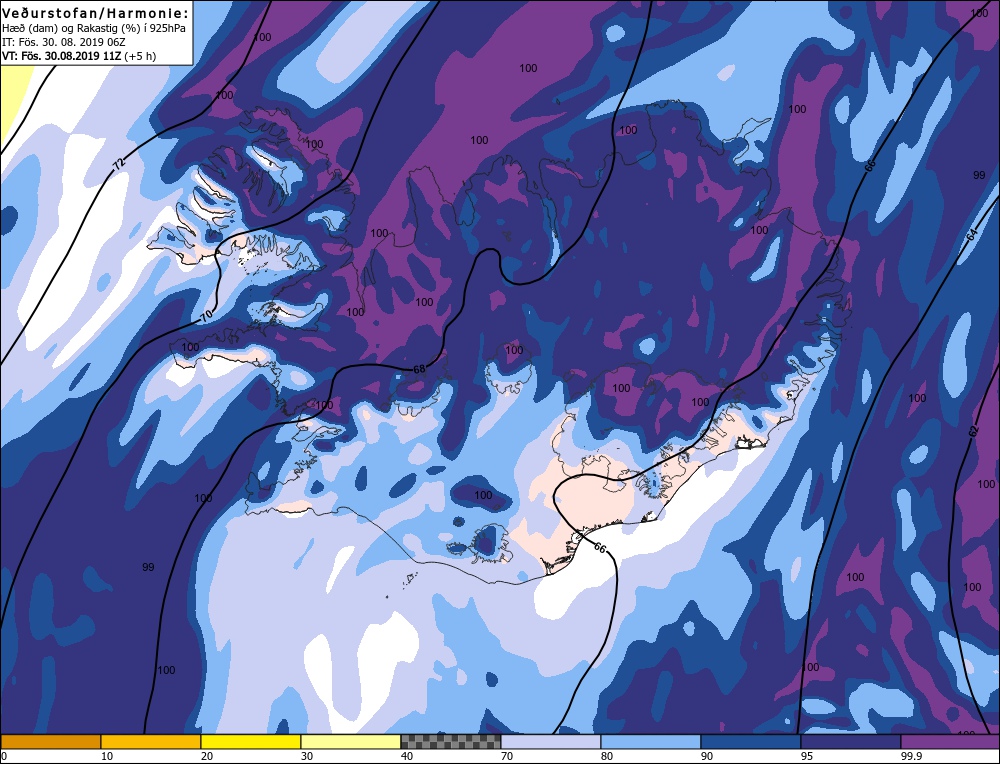Click the "70" contour label

coord(206,315)
